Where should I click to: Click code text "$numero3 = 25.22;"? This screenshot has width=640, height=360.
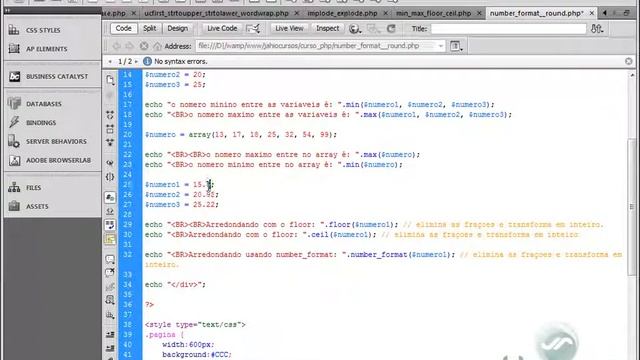point(182,204)
